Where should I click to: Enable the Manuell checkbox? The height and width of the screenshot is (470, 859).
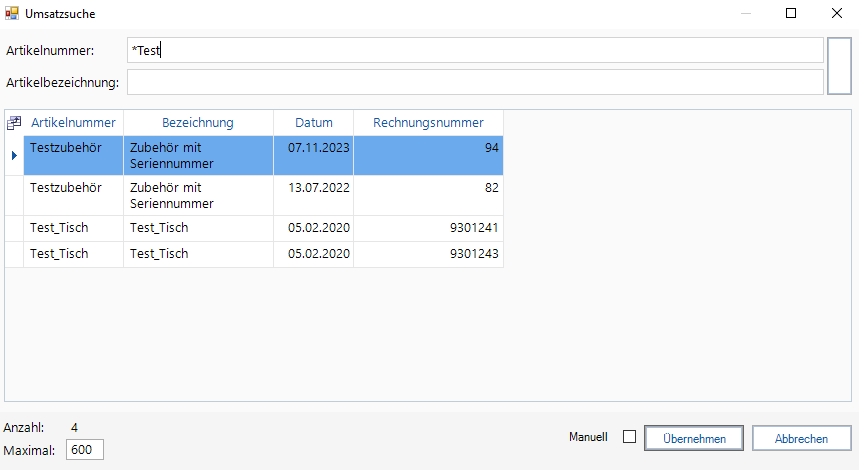(x=629, y=437)
